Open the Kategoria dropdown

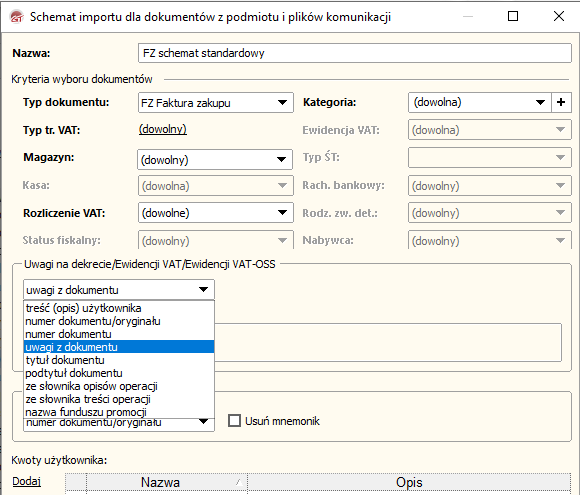coord(480,102)
